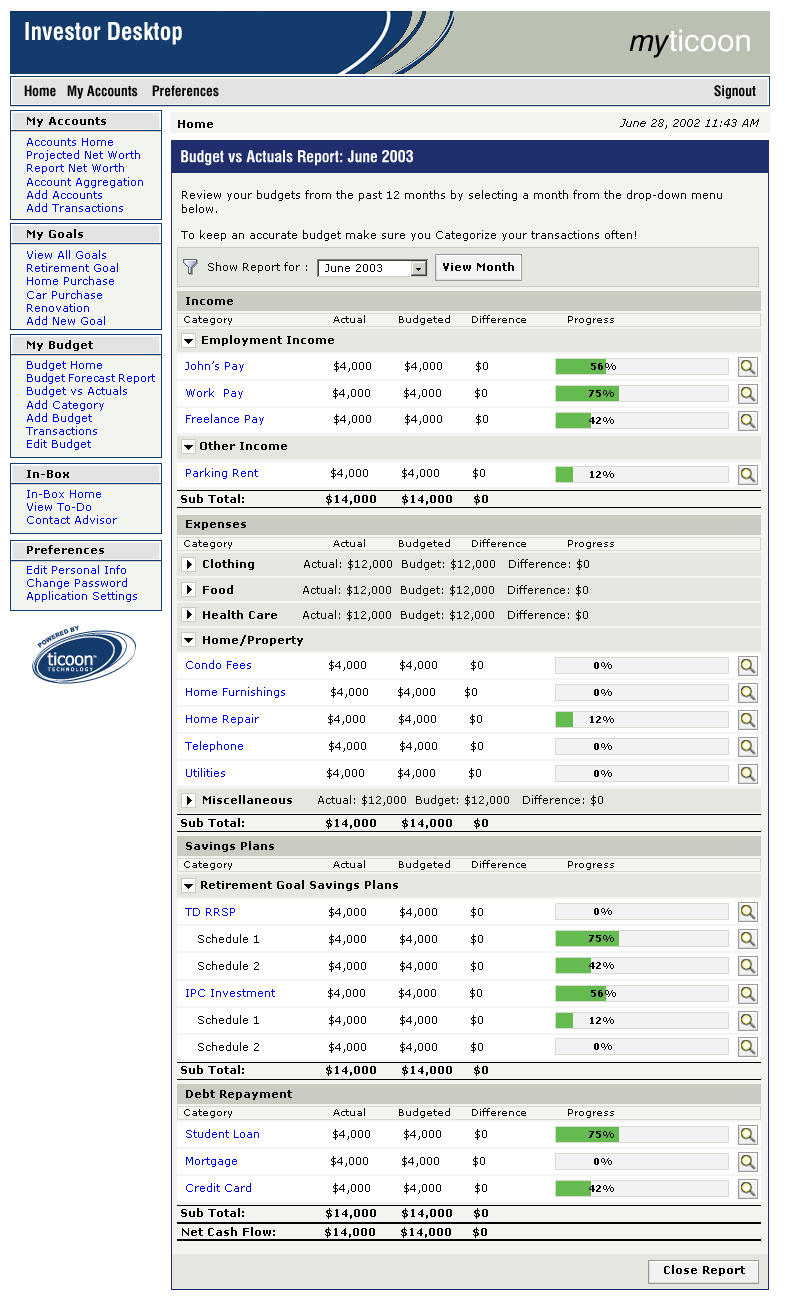The height and width of the screenshot is (1302, 800).
Task: View details magnifier for Condo Fees
Action: coord(747,666)
